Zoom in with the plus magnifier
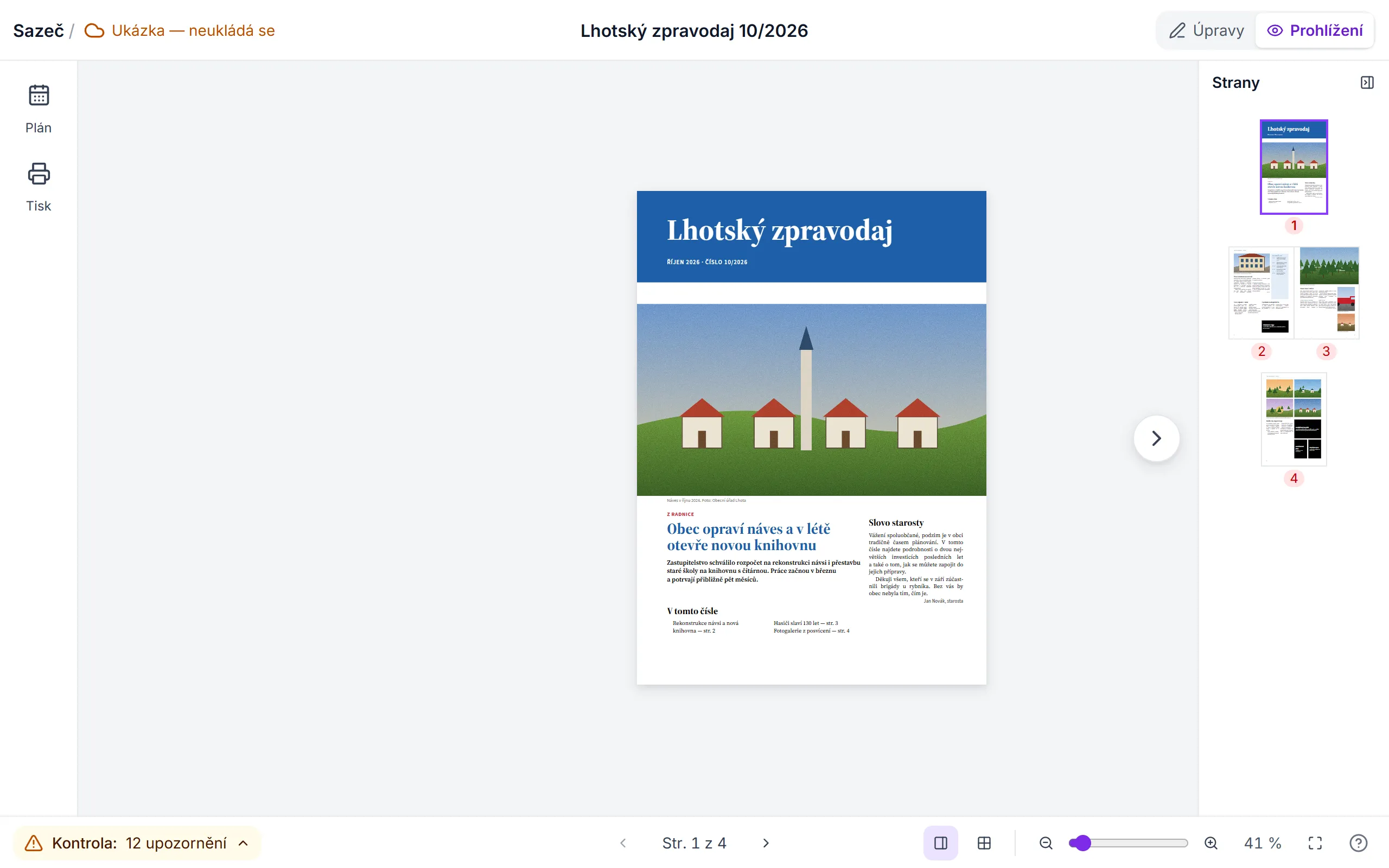 point(1211,843)
